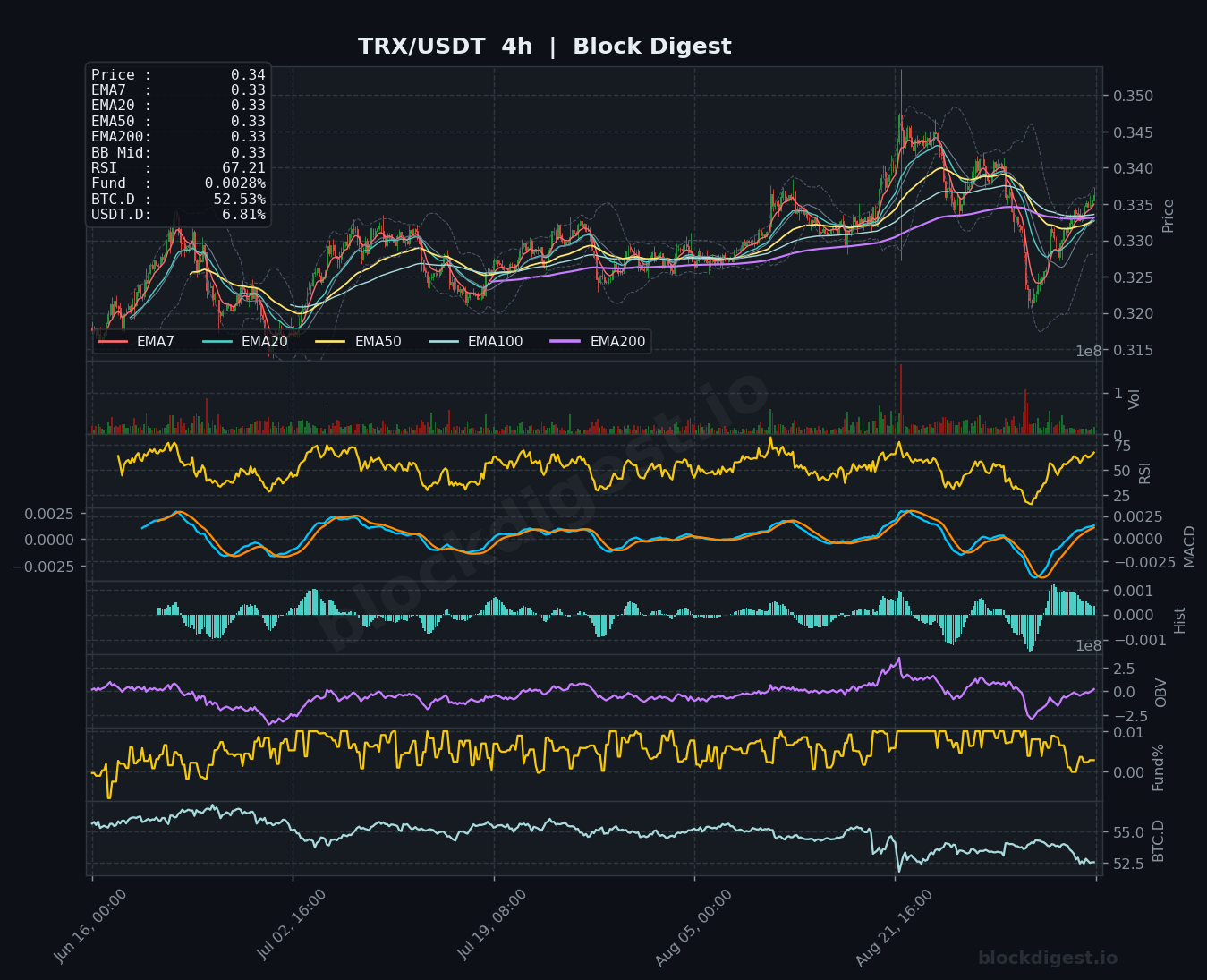Select the USDT.D 6.81% readout
The width and height of the screenshot is (1207, 980).
(x=178, y=215)
